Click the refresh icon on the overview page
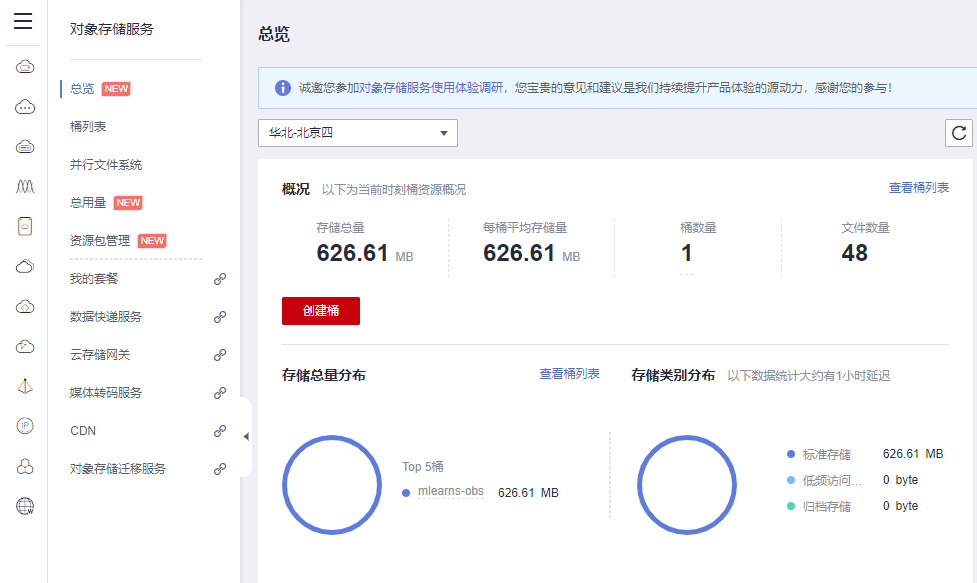The image size is (977, 583). 957,133
